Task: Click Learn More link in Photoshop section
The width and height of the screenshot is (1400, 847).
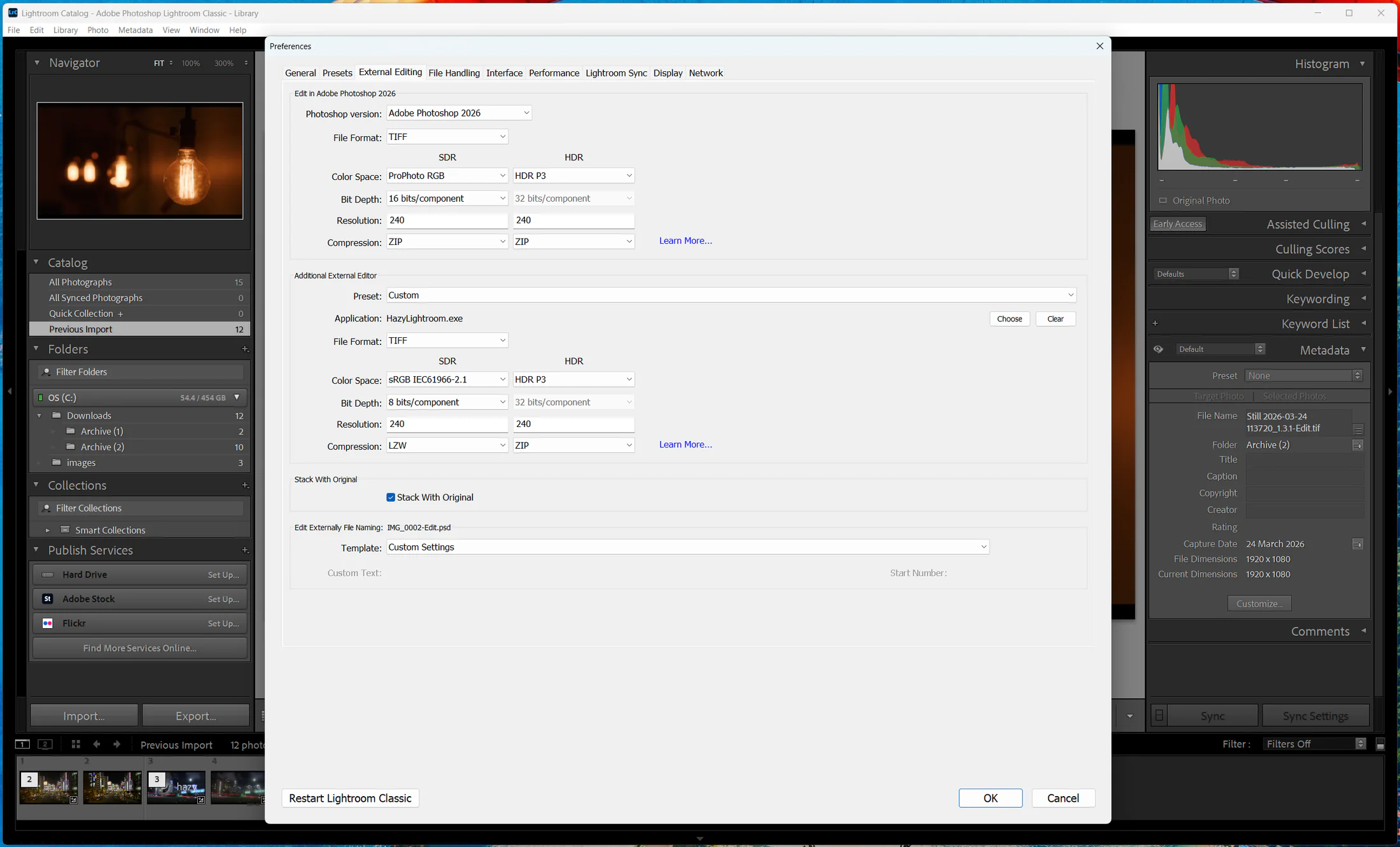Action: (x=685, y=241)
